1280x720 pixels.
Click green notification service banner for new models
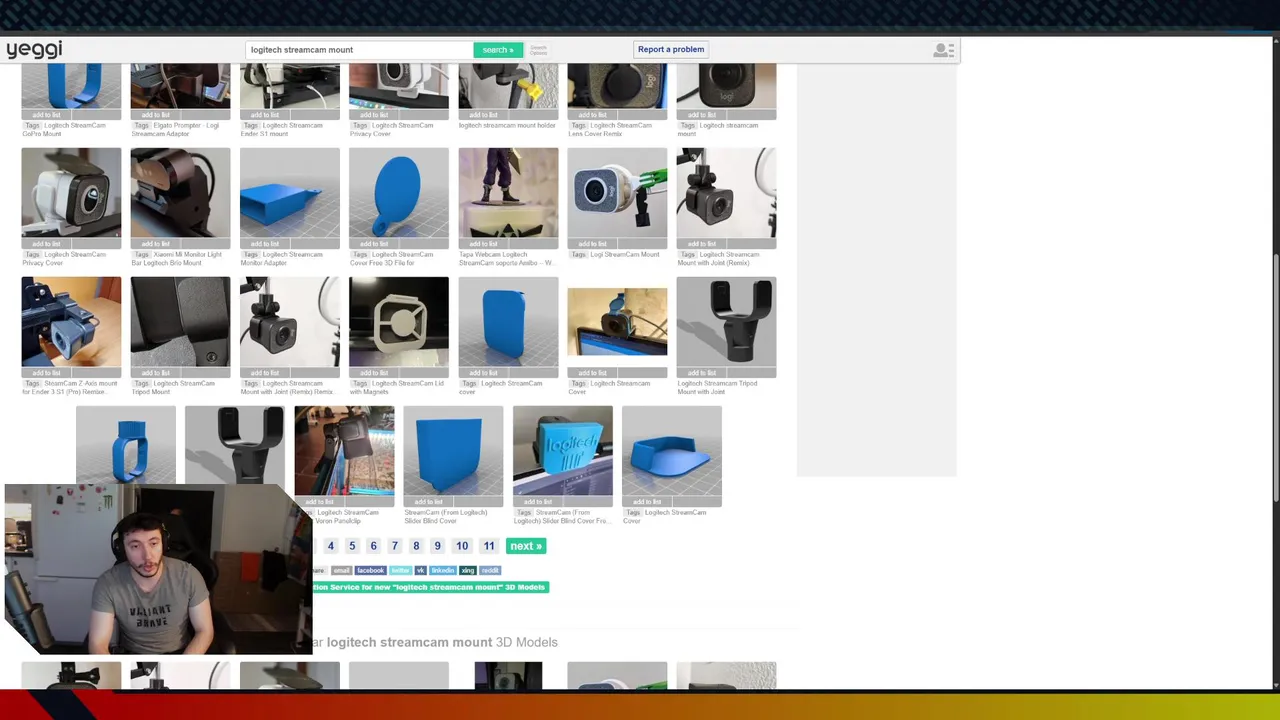coord(431,587)
